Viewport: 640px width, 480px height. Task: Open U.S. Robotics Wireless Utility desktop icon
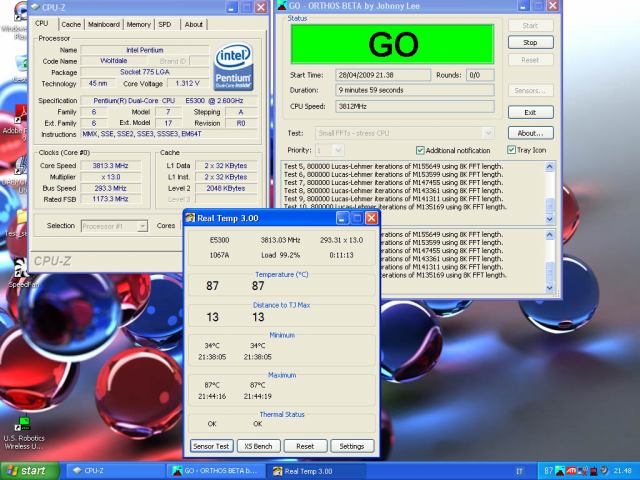click(x=24, y=433)
